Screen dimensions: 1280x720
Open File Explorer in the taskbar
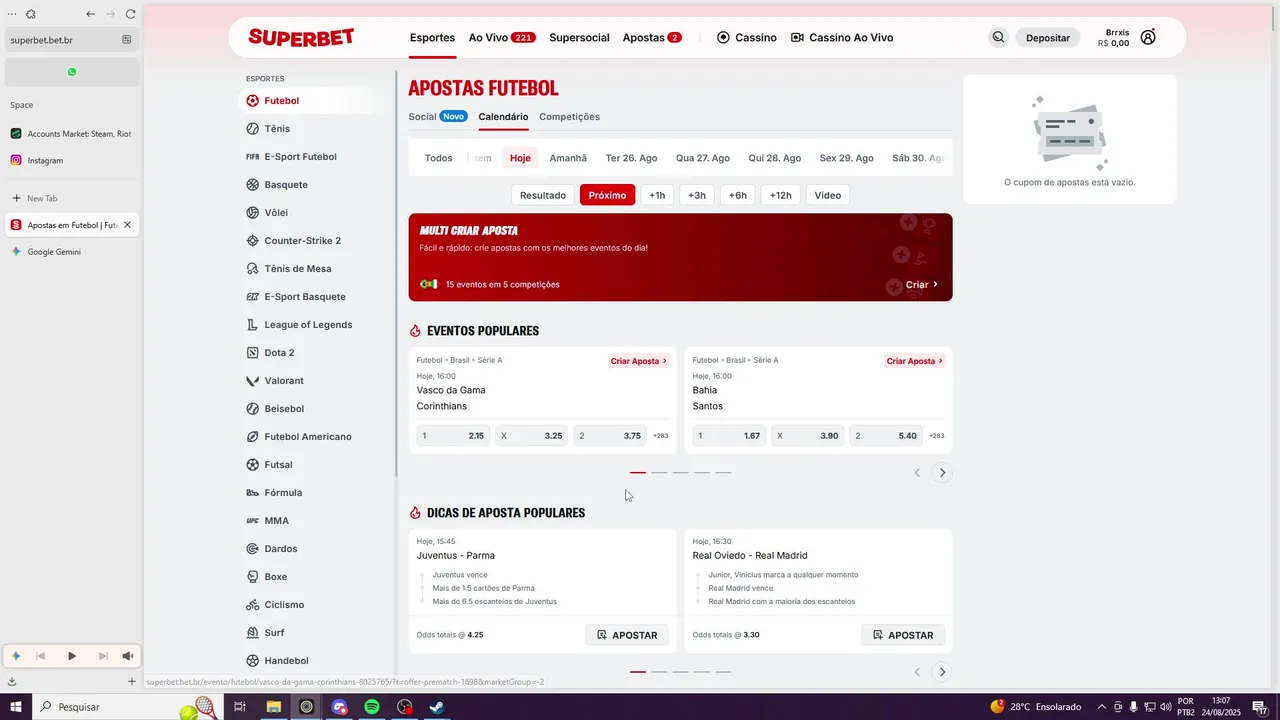pos(273,707)
